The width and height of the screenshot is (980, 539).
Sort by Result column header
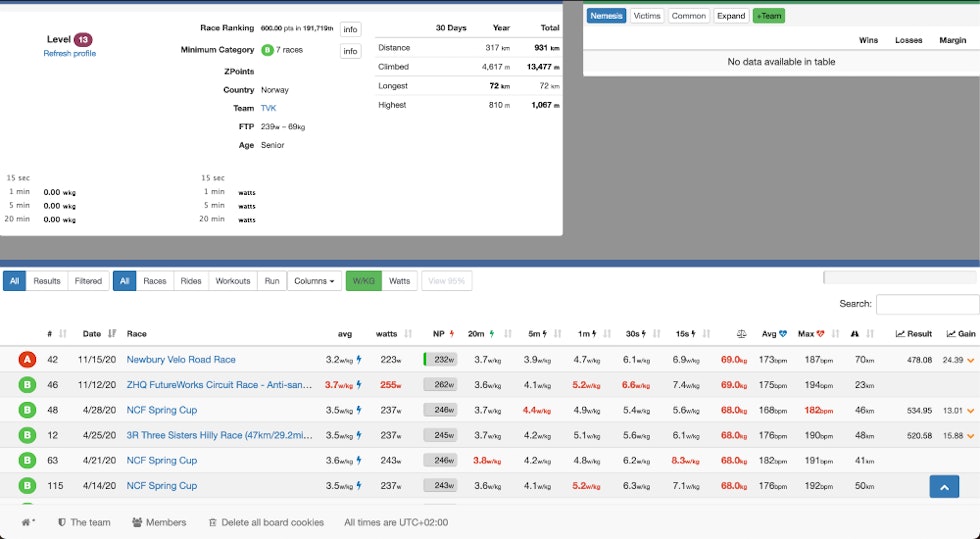(914, 334)
